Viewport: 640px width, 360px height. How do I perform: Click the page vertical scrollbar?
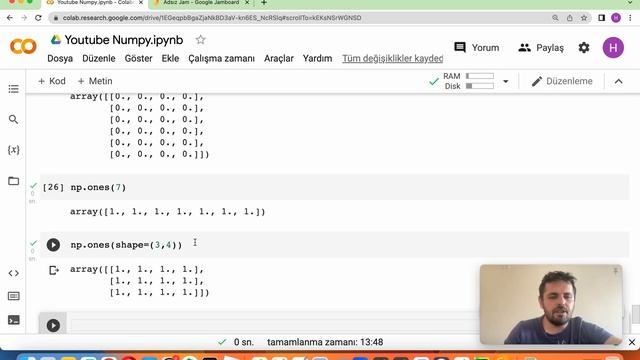[x=636, y=314]
